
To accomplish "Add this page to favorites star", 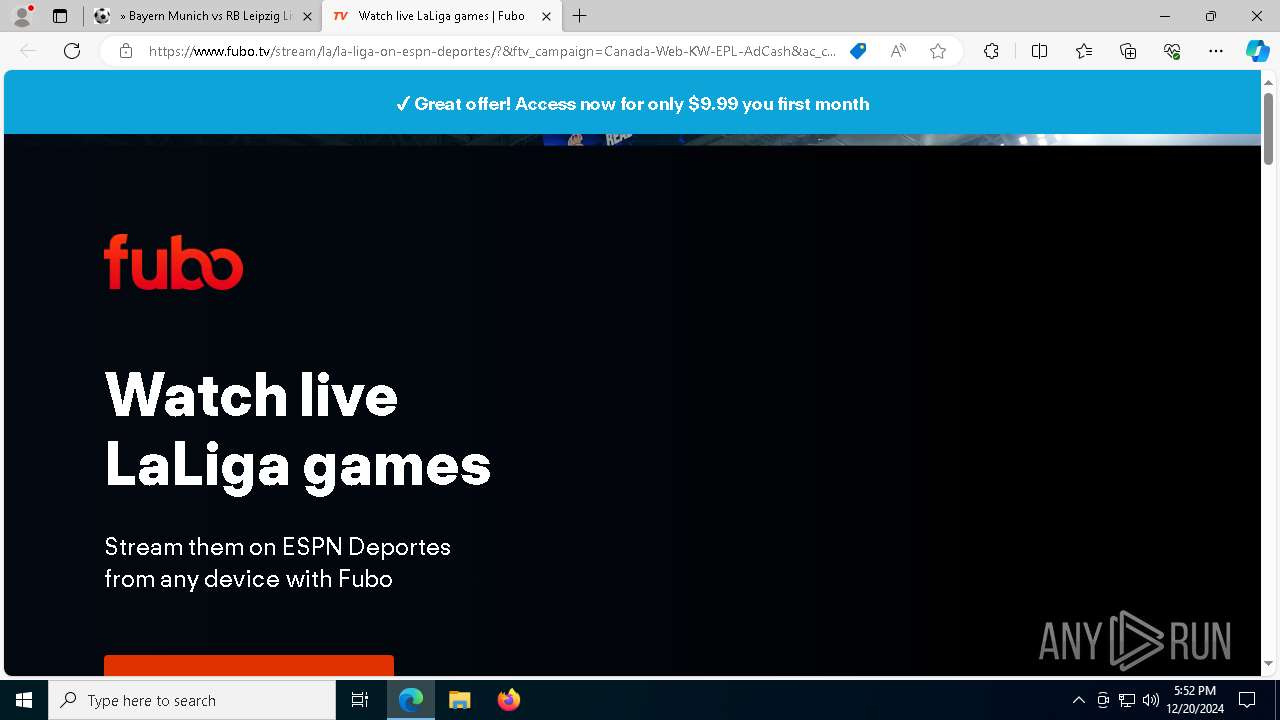I will (938, 51).
